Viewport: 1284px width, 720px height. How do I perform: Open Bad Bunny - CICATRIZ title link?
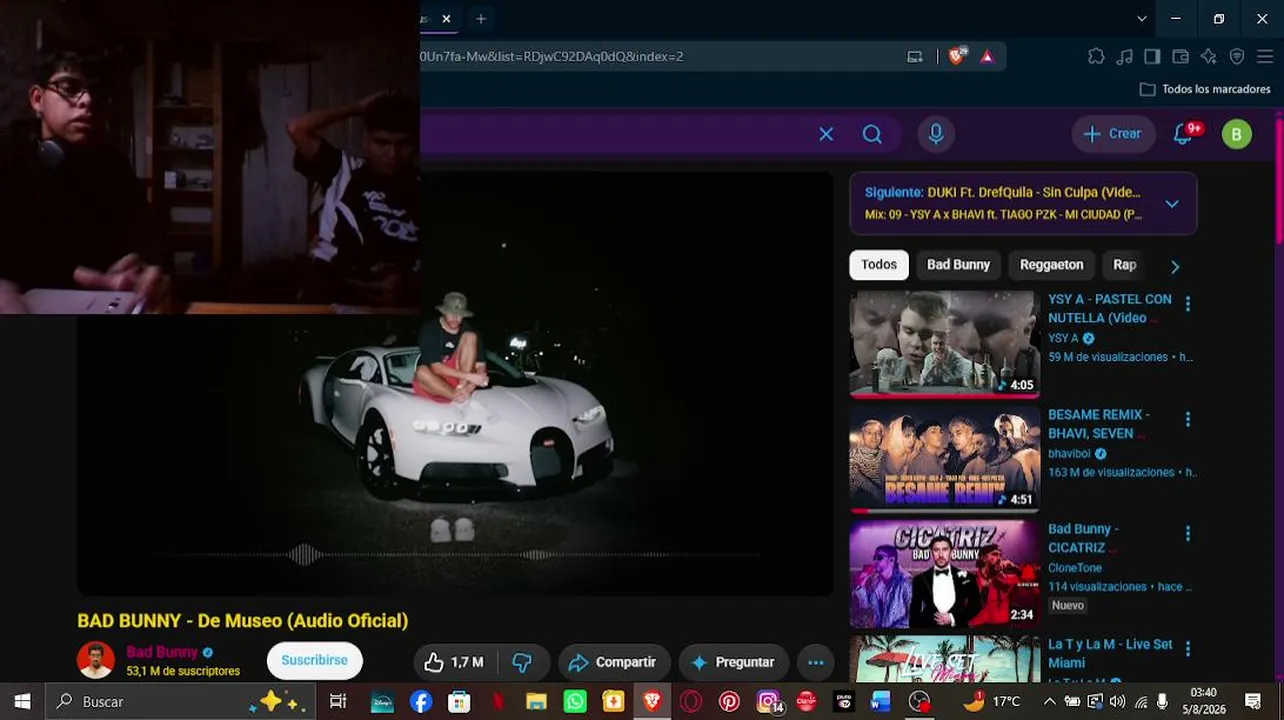click(x=1083, y=538)
